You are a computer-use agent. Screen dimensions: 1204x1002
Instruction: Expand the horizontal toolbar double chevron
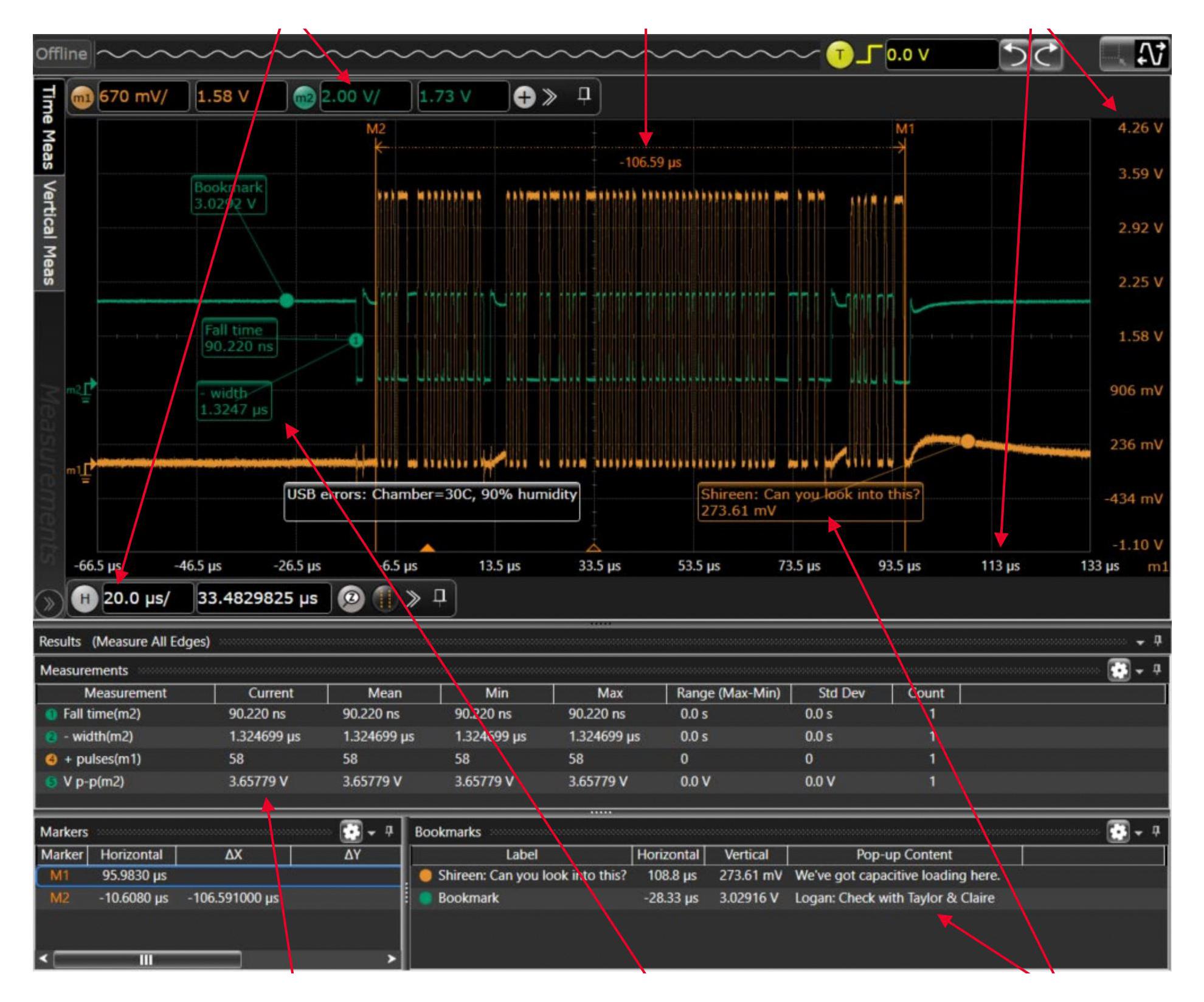point(413,599)
